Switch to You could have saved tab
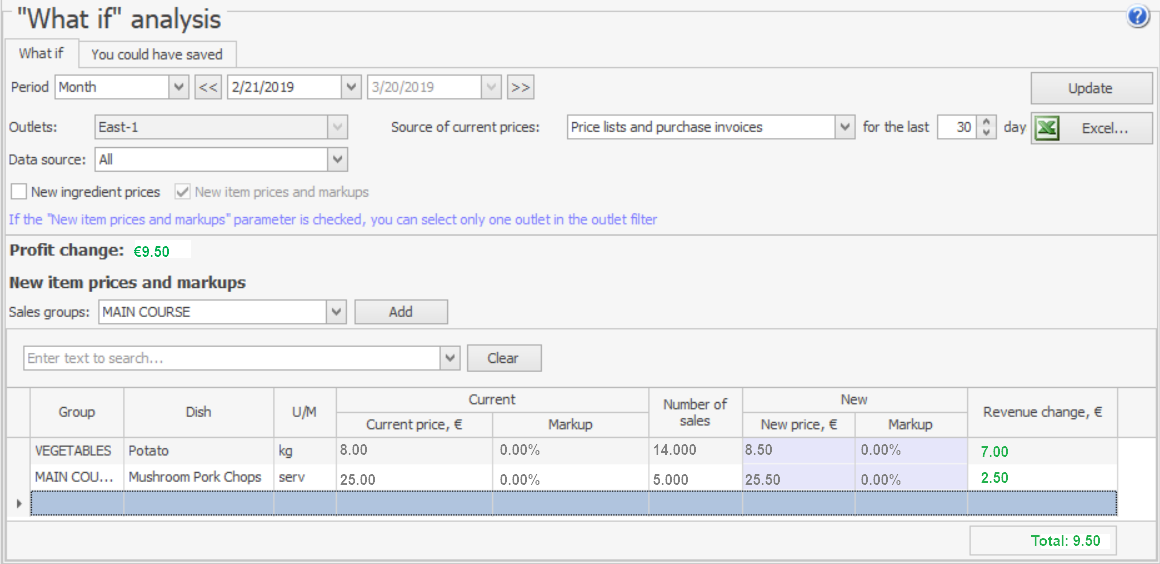Screen dimensions: 1160x564 click(157, 54)
